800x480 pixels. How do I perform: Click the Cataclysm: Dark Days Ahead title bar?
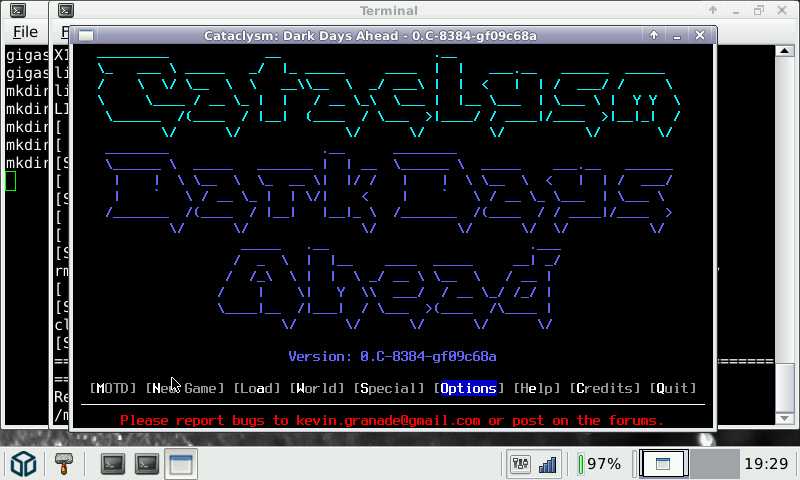click(x=370, y=35)
